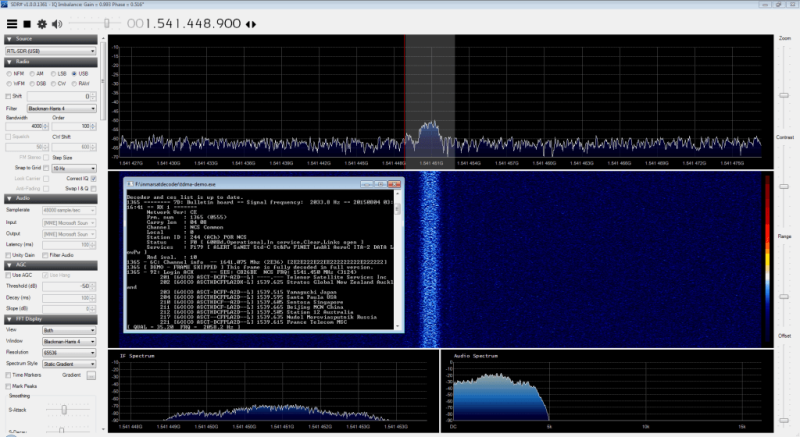Enable the Time Markers checkbox
Image resolution: width=800 pixels, height=437 pixels.
8,375
